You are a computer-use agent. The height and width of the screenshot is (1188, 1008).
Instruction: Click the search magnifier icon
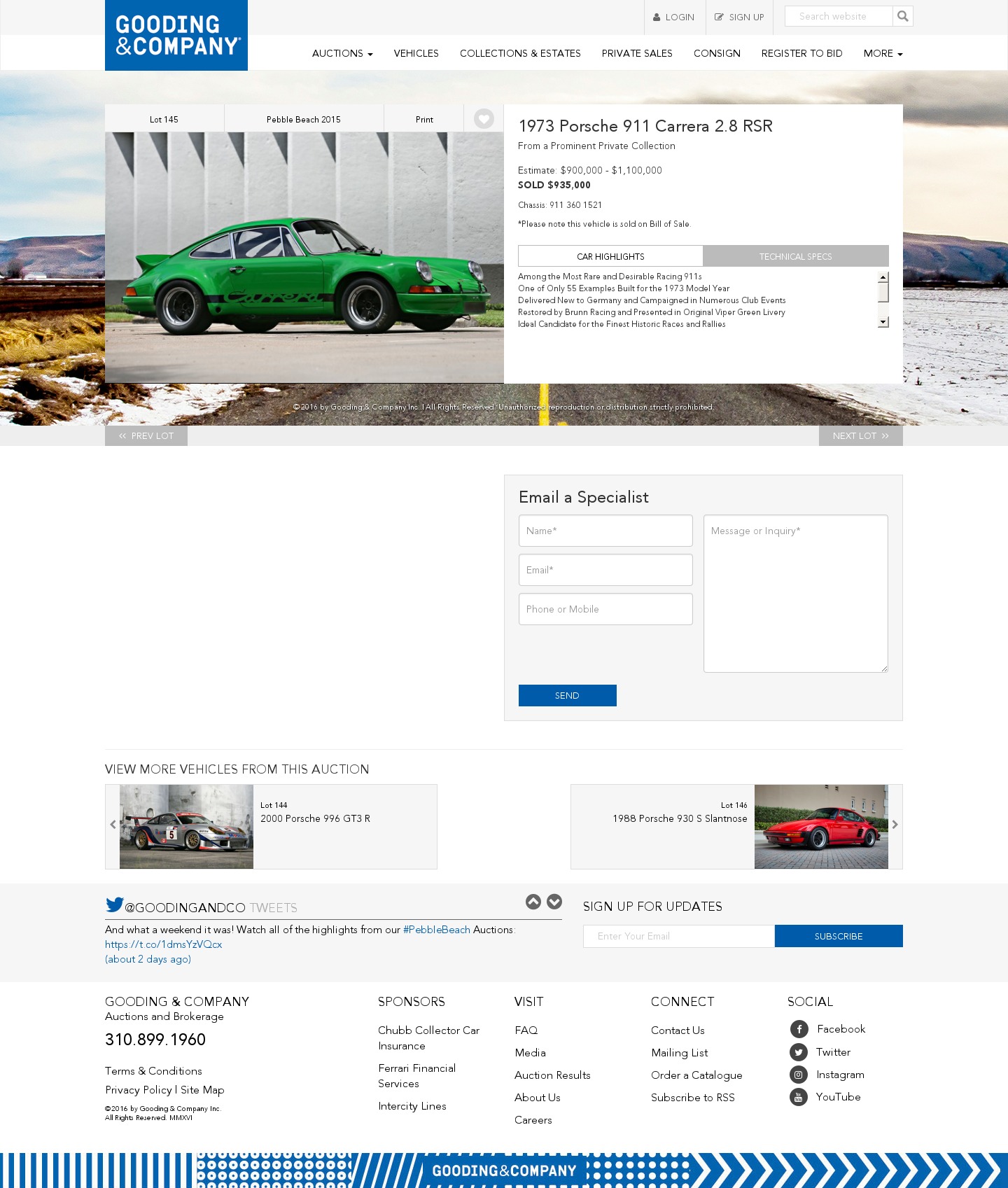pyautogui.click(x=903, y=16)
